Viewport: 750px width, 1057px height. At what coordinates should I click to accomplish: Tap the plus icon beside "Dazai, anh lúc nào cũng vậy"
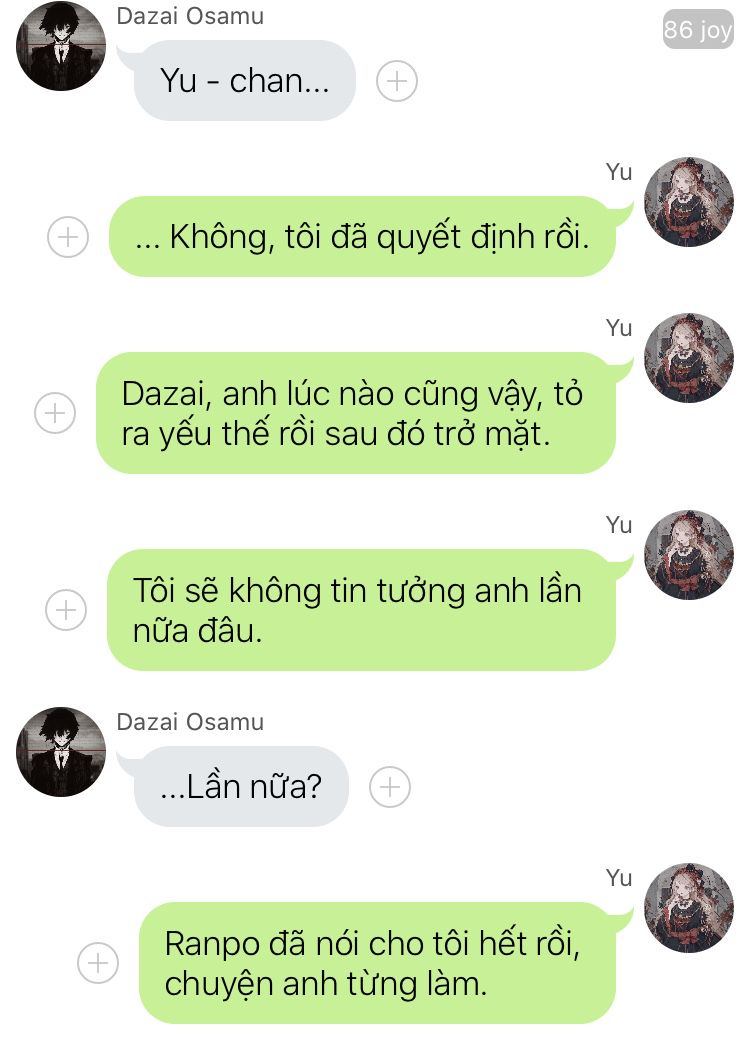click(x=55, y=413)
